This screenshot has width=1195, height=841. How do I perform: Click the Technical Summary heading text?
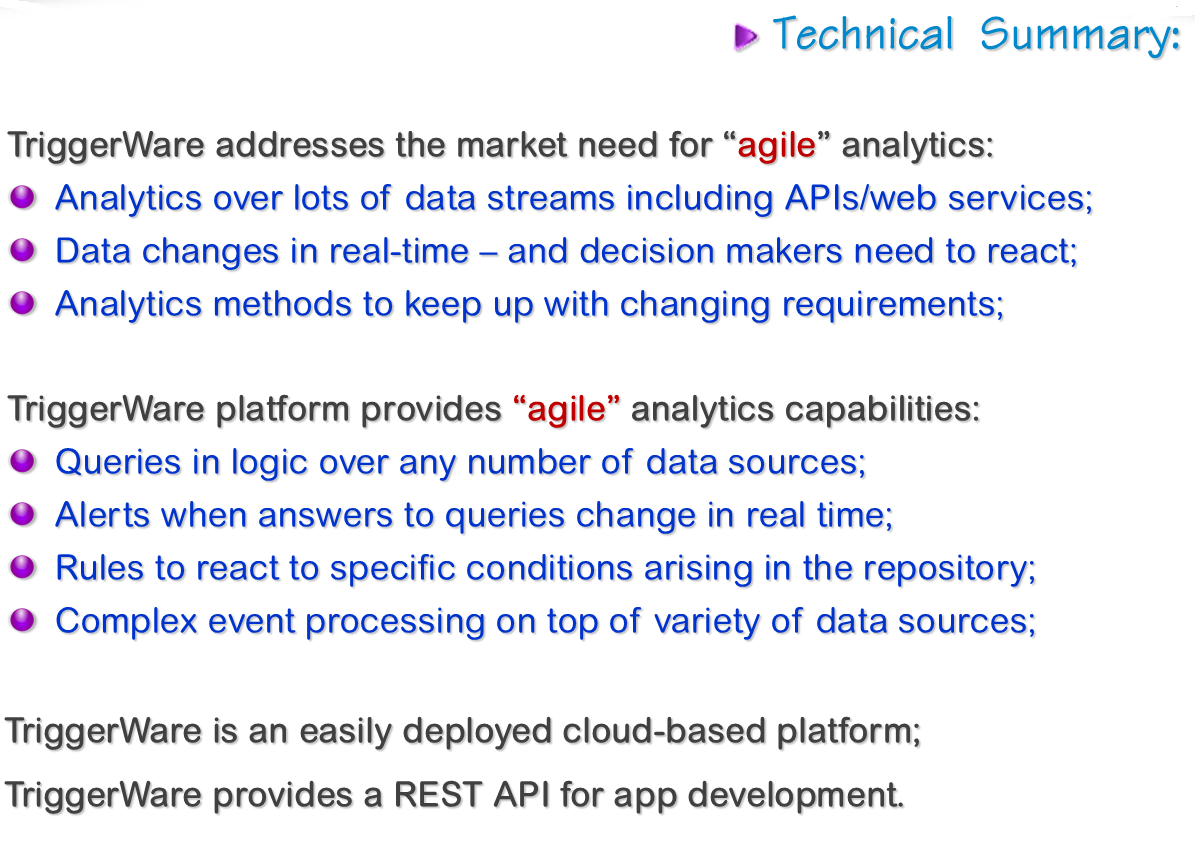click(977, 35)
